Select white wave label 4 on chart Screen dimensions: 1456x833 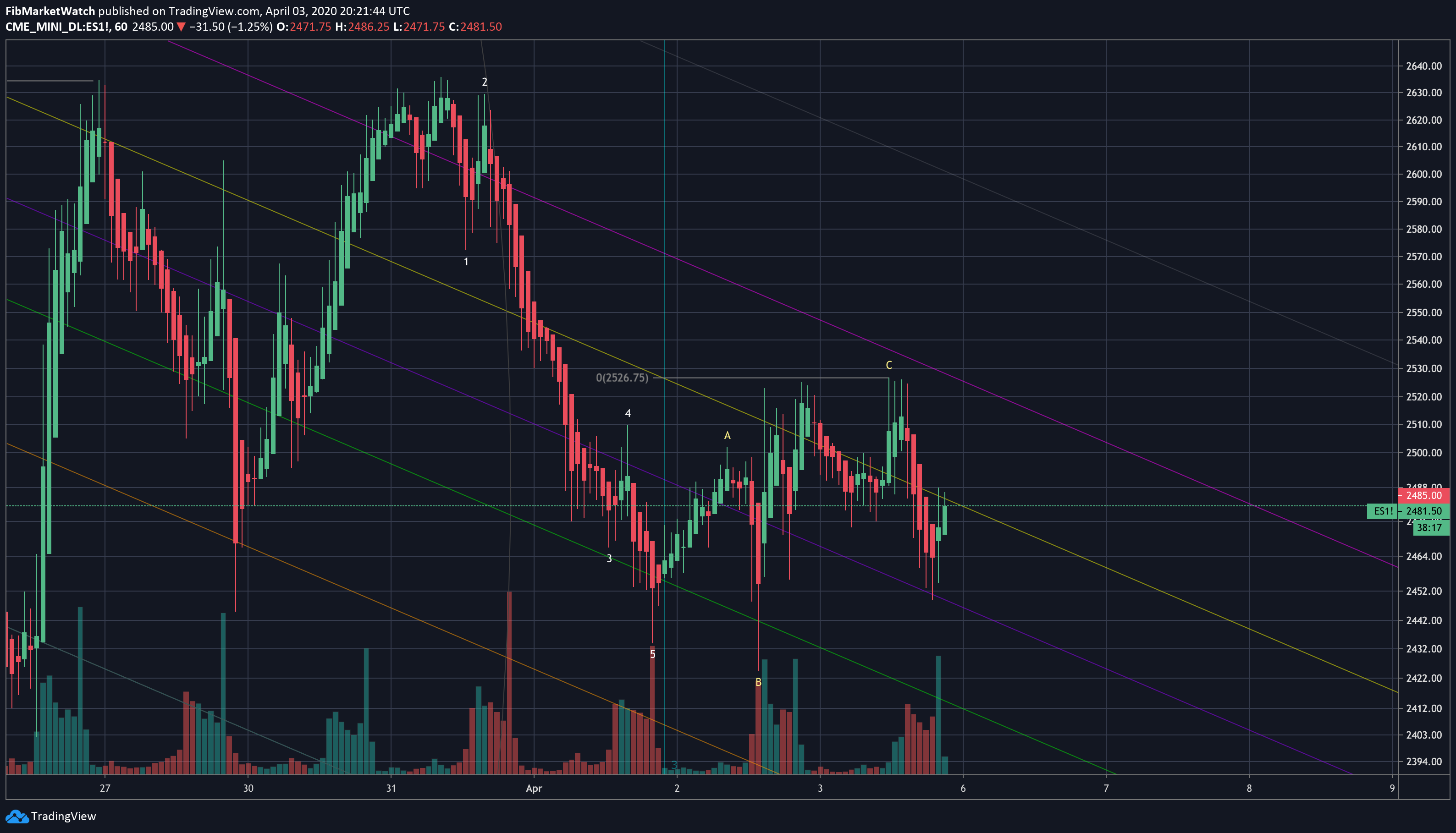(x=628, y=413)
